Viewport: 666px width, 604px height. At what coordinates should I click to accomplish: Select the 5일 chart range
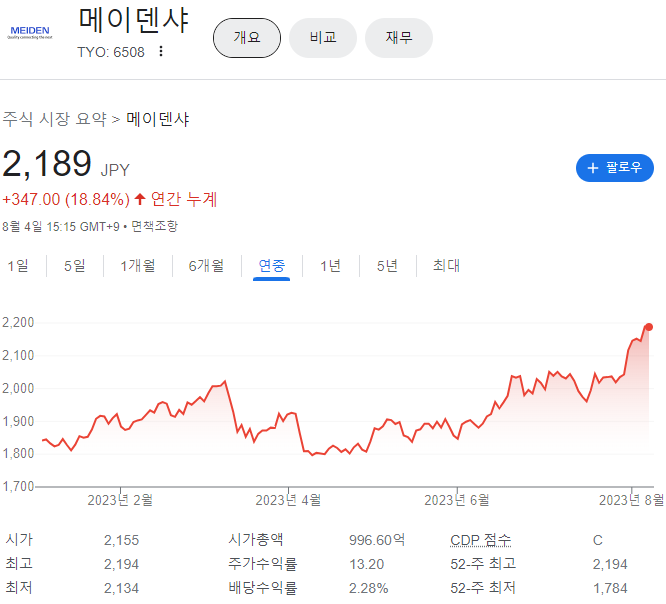point(75,266)
